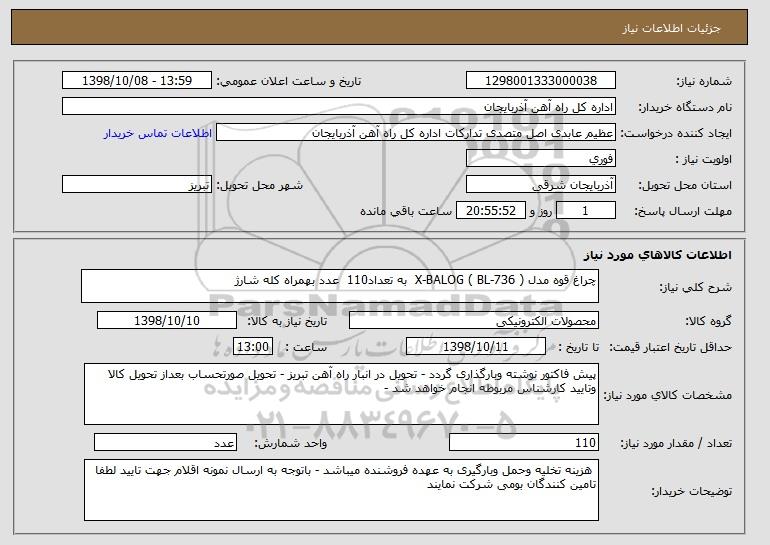Click the priority field showing فوري

point(541,159)
